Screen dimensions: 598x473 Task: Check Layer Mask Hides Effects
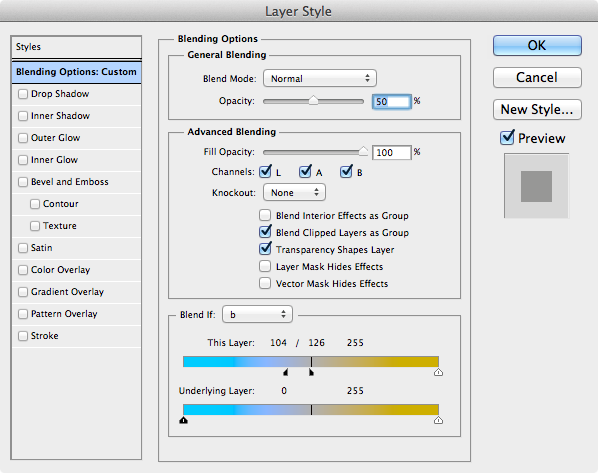pyautogui.click(x=265, y=266)
